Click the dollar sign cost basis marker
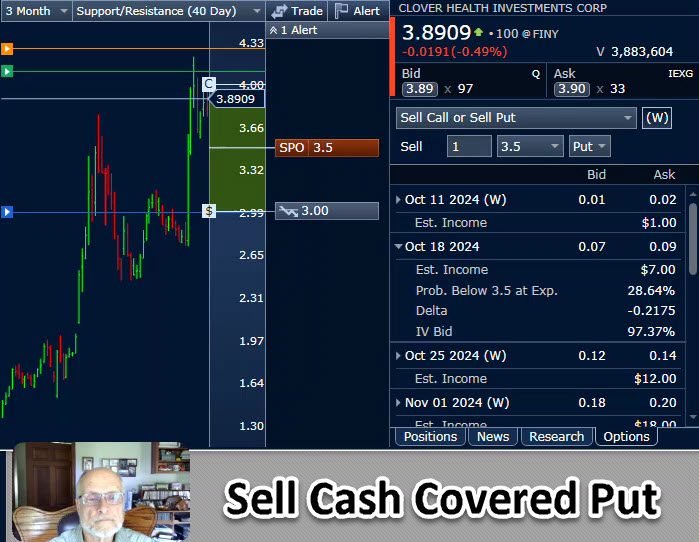Viewport: 699px width, 542px height. tap(209, 211)
